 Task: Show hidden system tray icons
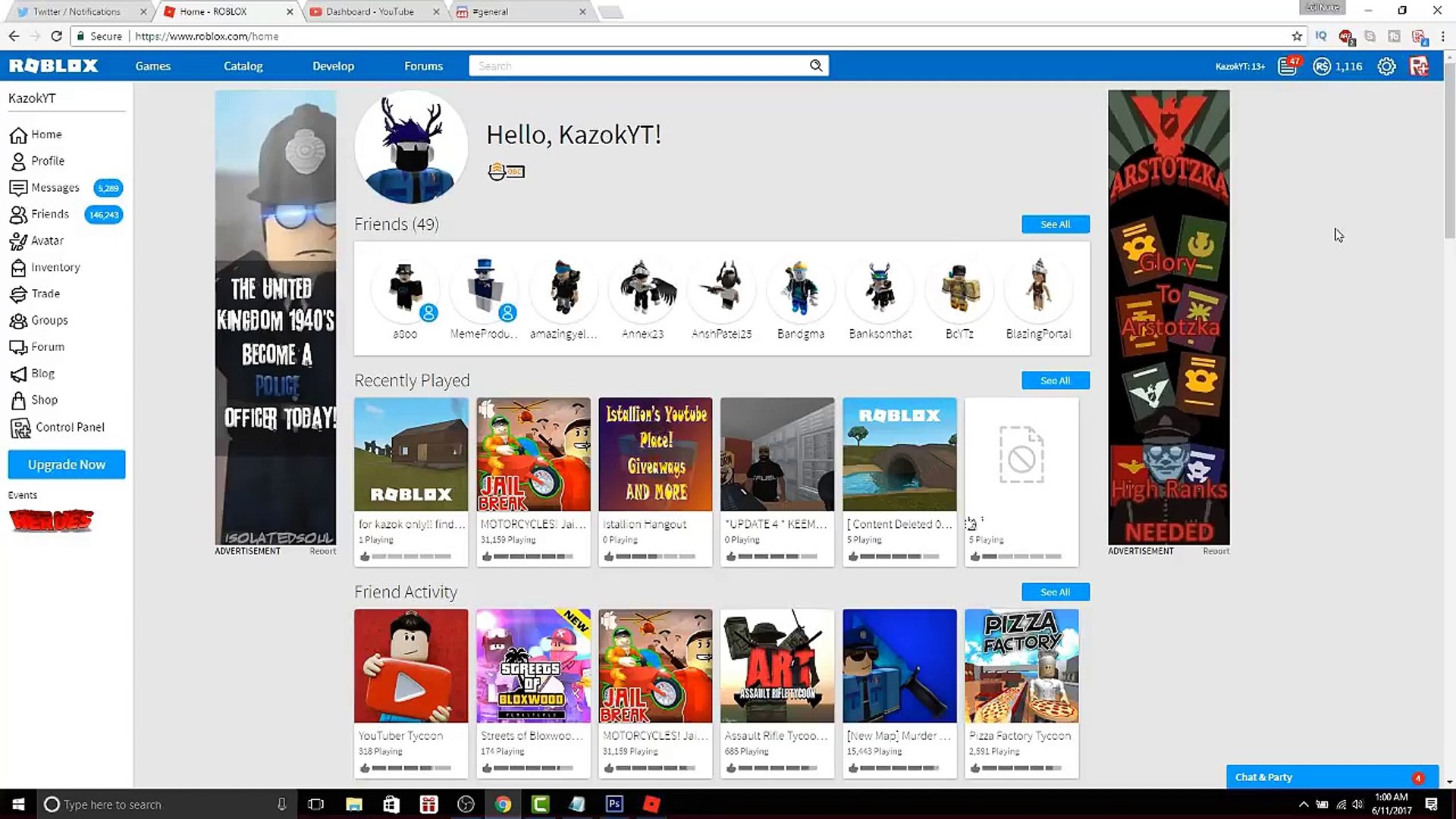[1304, 805]
